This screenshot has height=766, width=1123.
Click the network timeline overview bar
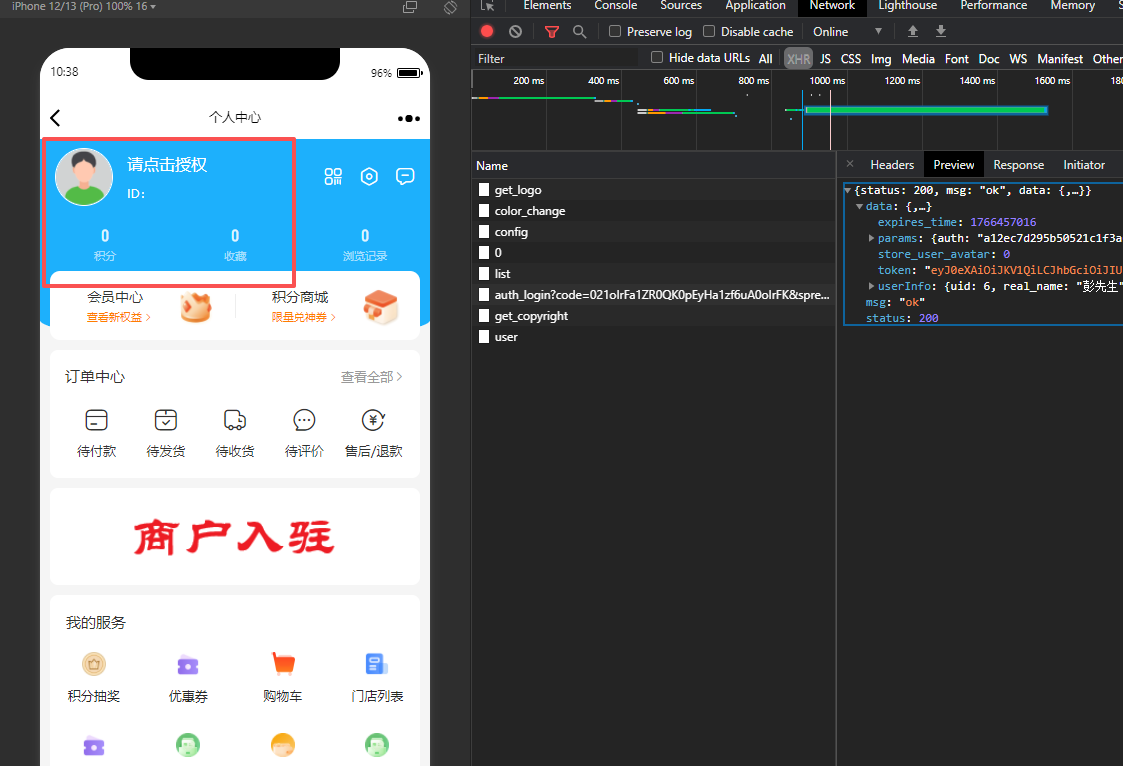pos(925,110)
